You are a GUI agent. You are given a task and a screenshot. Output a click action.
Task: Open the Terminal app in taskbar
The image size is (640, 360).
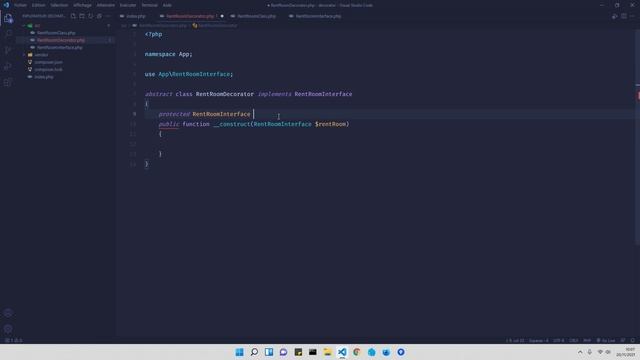tap(313, 352)
